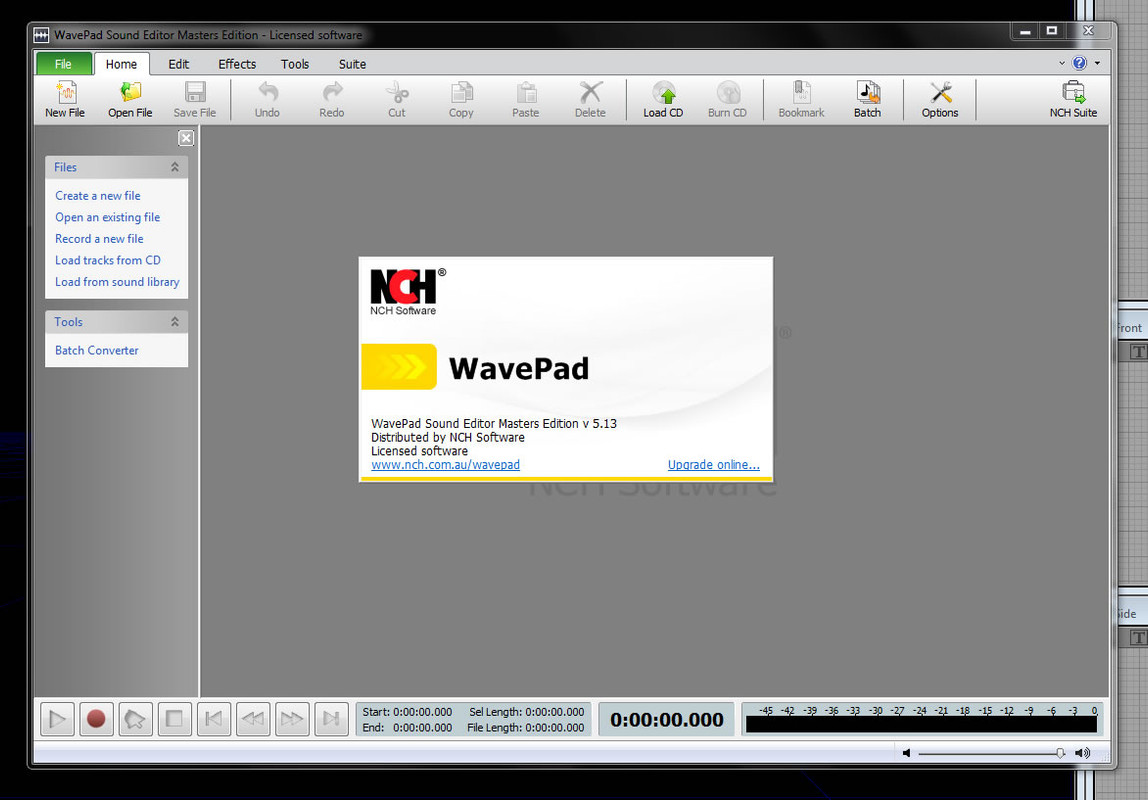1148x800 pixels.
Task: Click Load tracks from CD link
Action: 108,260
